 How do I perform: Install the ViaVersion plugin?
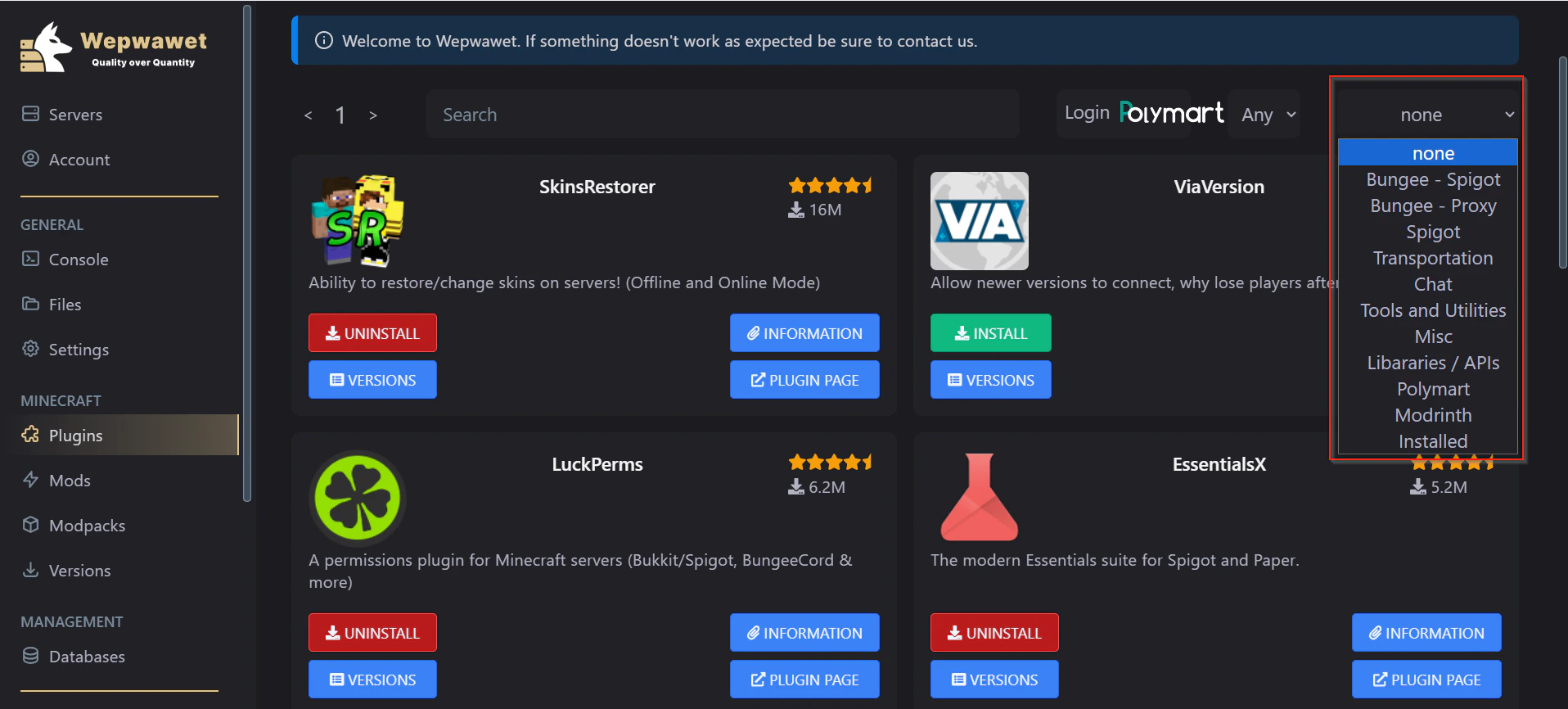click(x=991, y=333)
